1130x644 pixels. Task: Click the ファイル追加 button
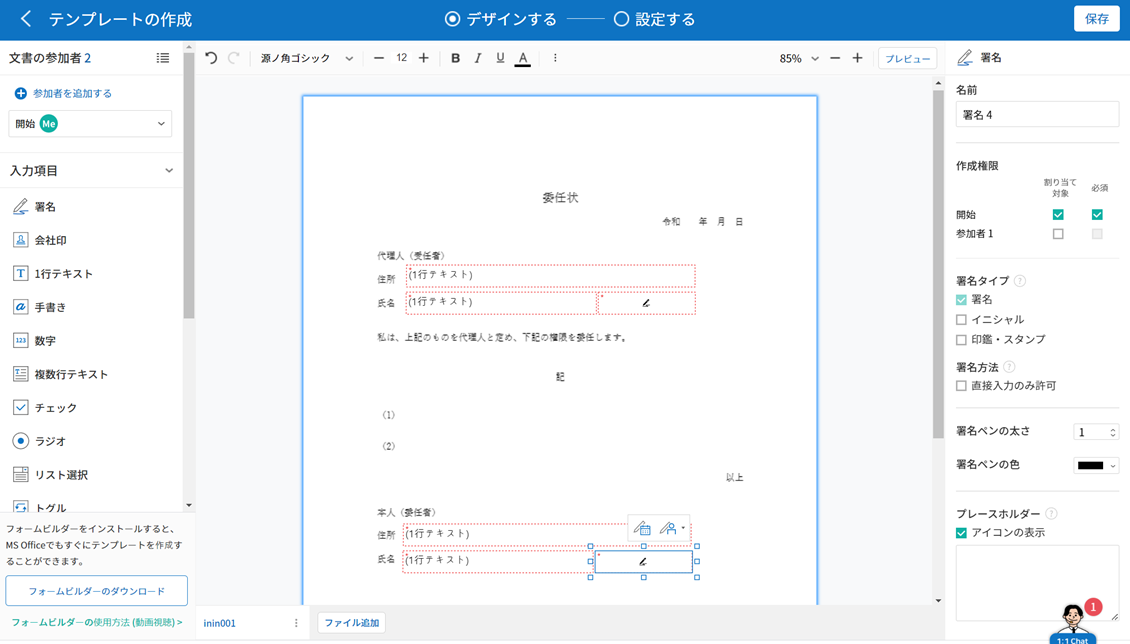[x=352, y=622]
